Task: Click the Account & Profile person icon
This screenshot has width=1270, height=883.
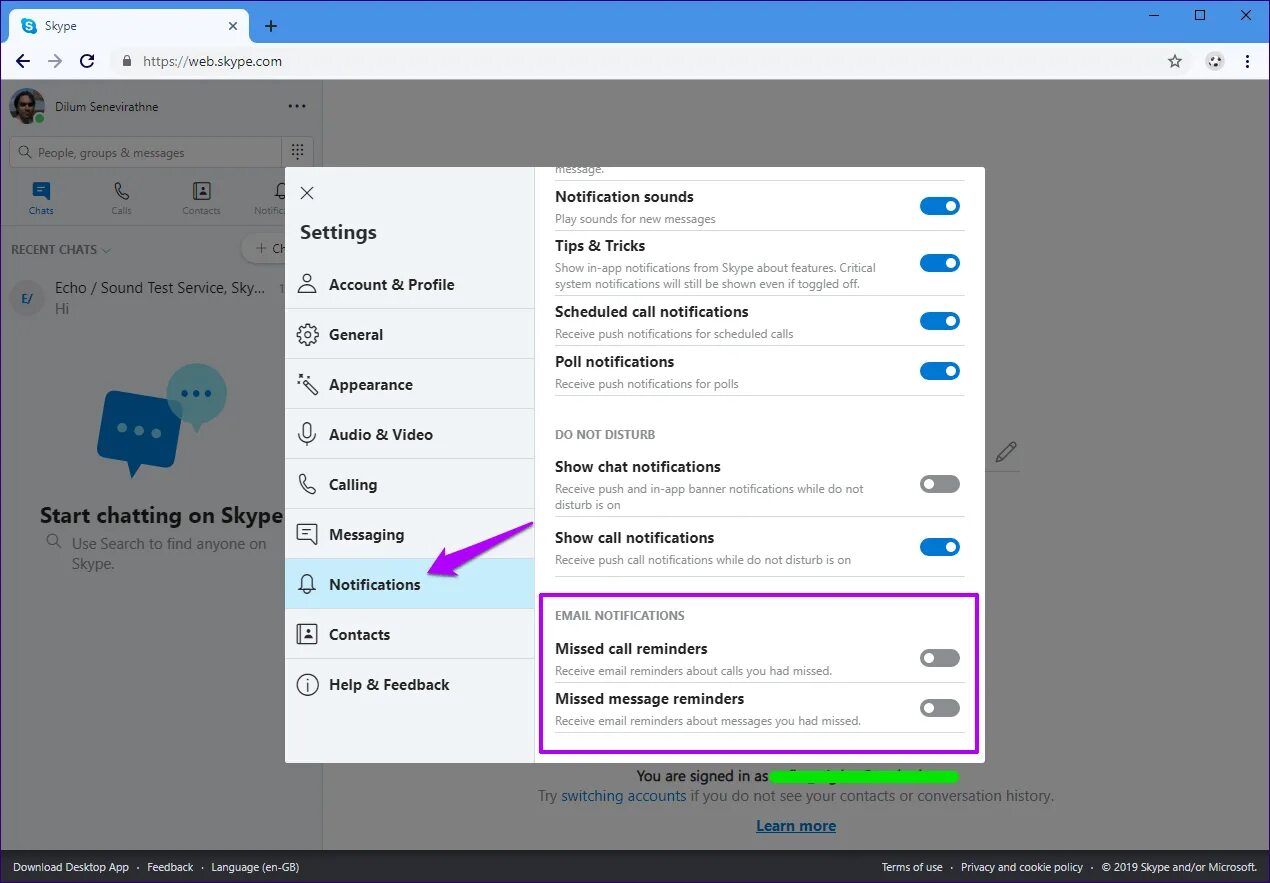Action: 308,284
